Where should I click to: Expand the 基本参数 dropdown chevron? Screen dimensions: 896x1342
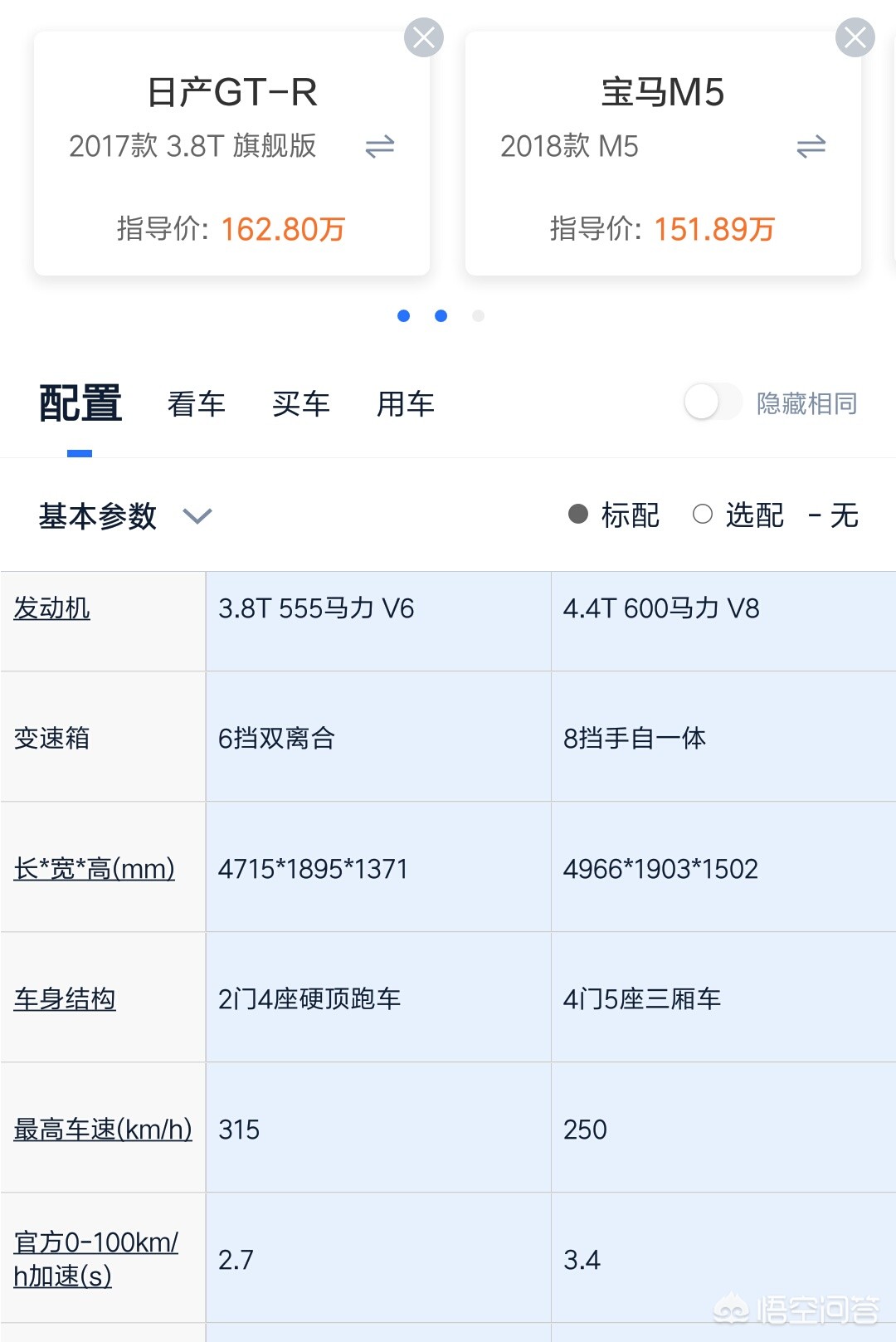pyautogui.click(x=197, y=516)
